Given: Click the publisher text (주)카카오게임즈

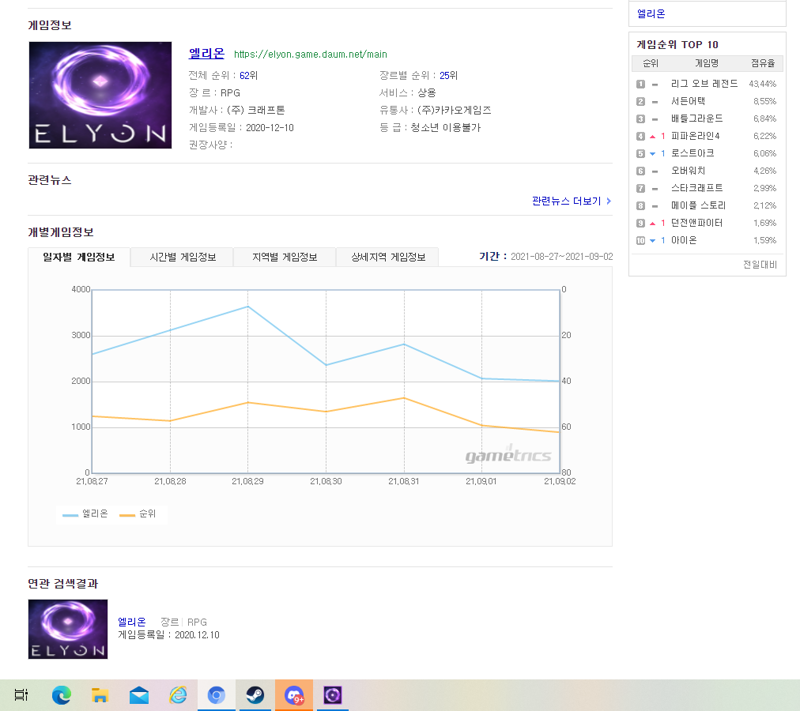Looking at the screenshot, I should click(x=454, y=110).
